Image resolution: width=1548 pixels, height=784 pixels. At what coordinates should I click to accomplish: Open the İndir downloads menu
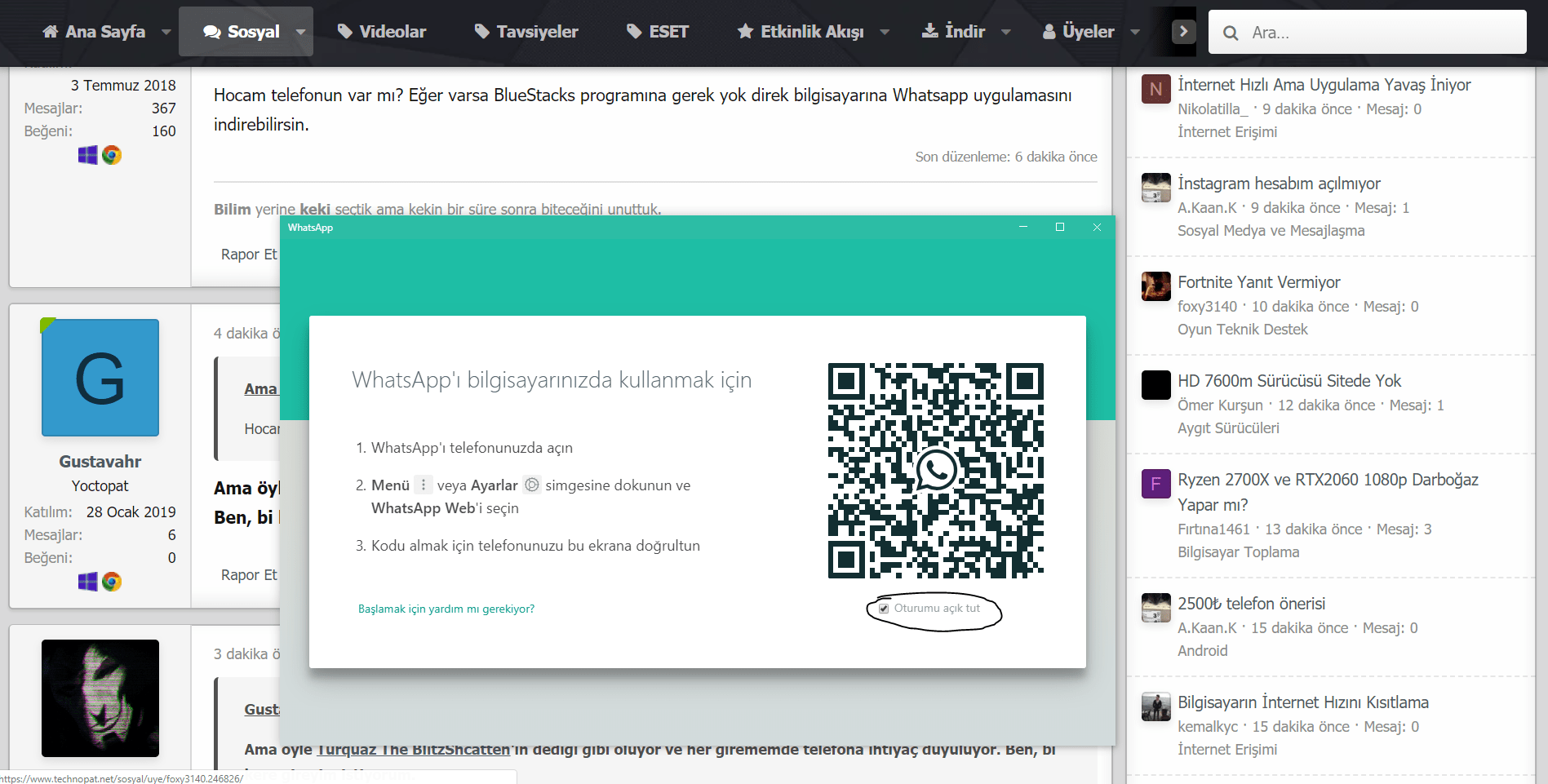point(953,32)
